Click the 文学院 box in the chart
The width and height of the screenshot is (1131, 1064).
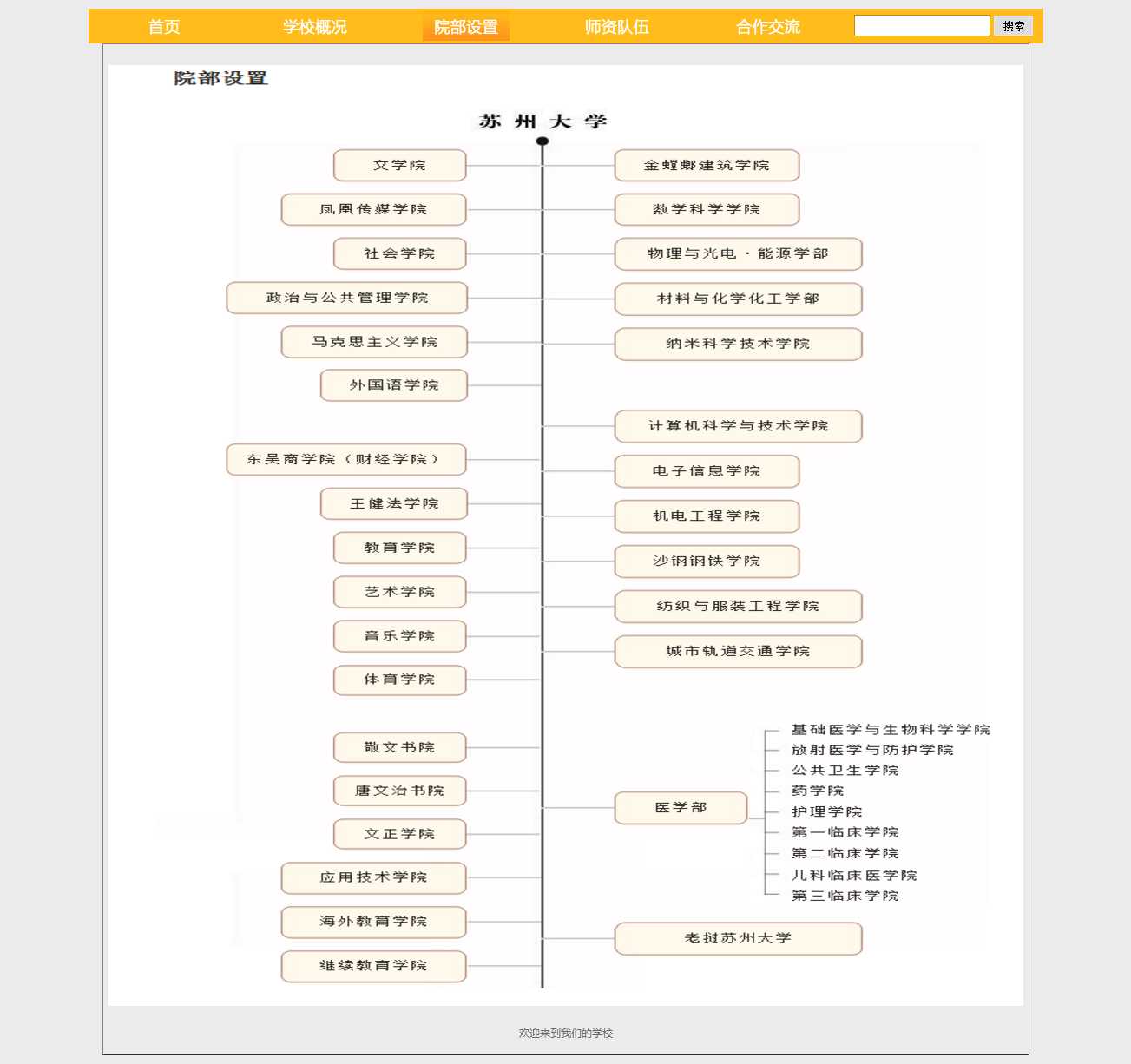pos(399,165)
